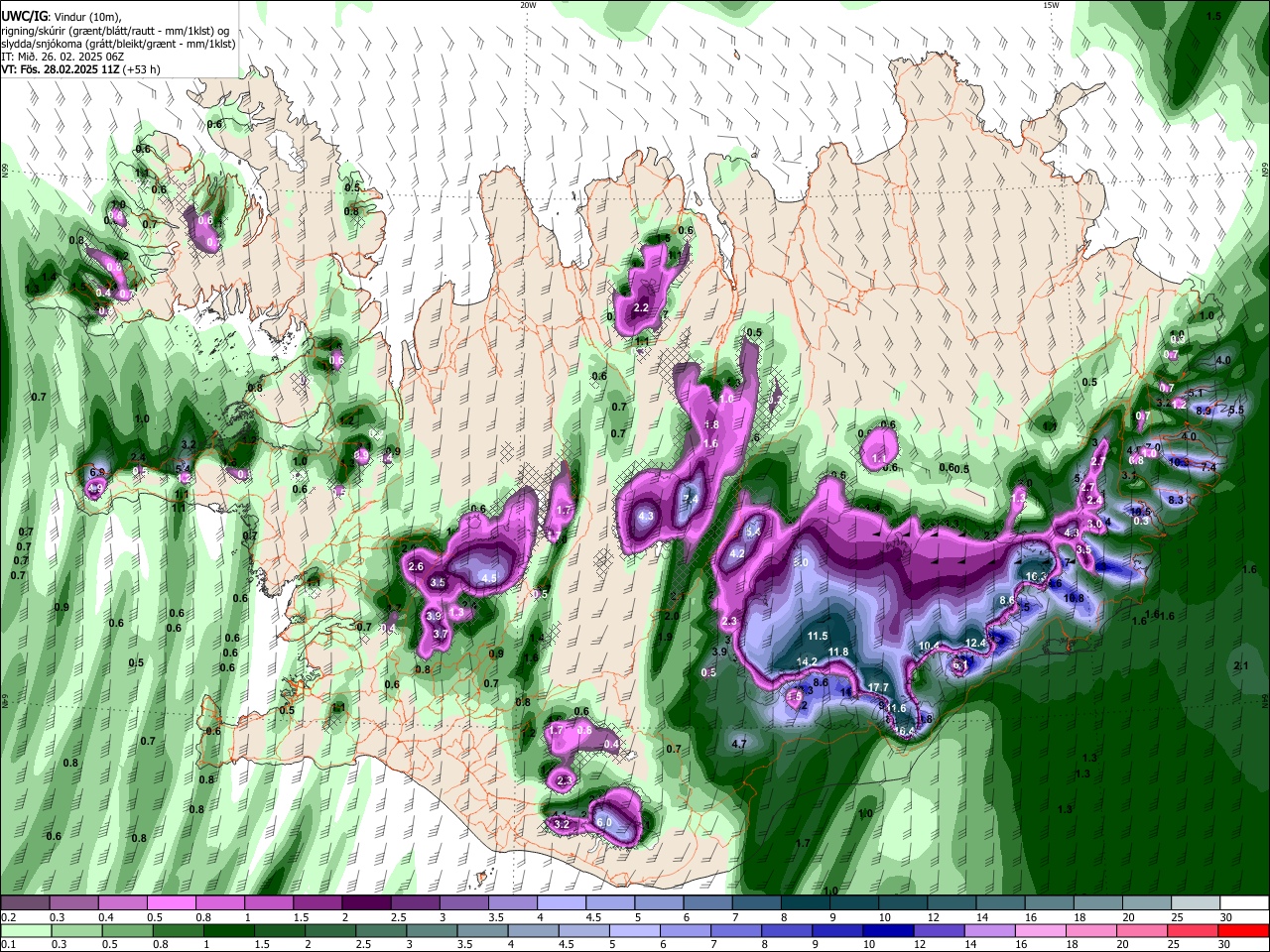This screenshot has height=952, width=1270.
Task: Click the 4.2 value beside the large purple band
Action: pyautogui.click(x=737, y=553)
